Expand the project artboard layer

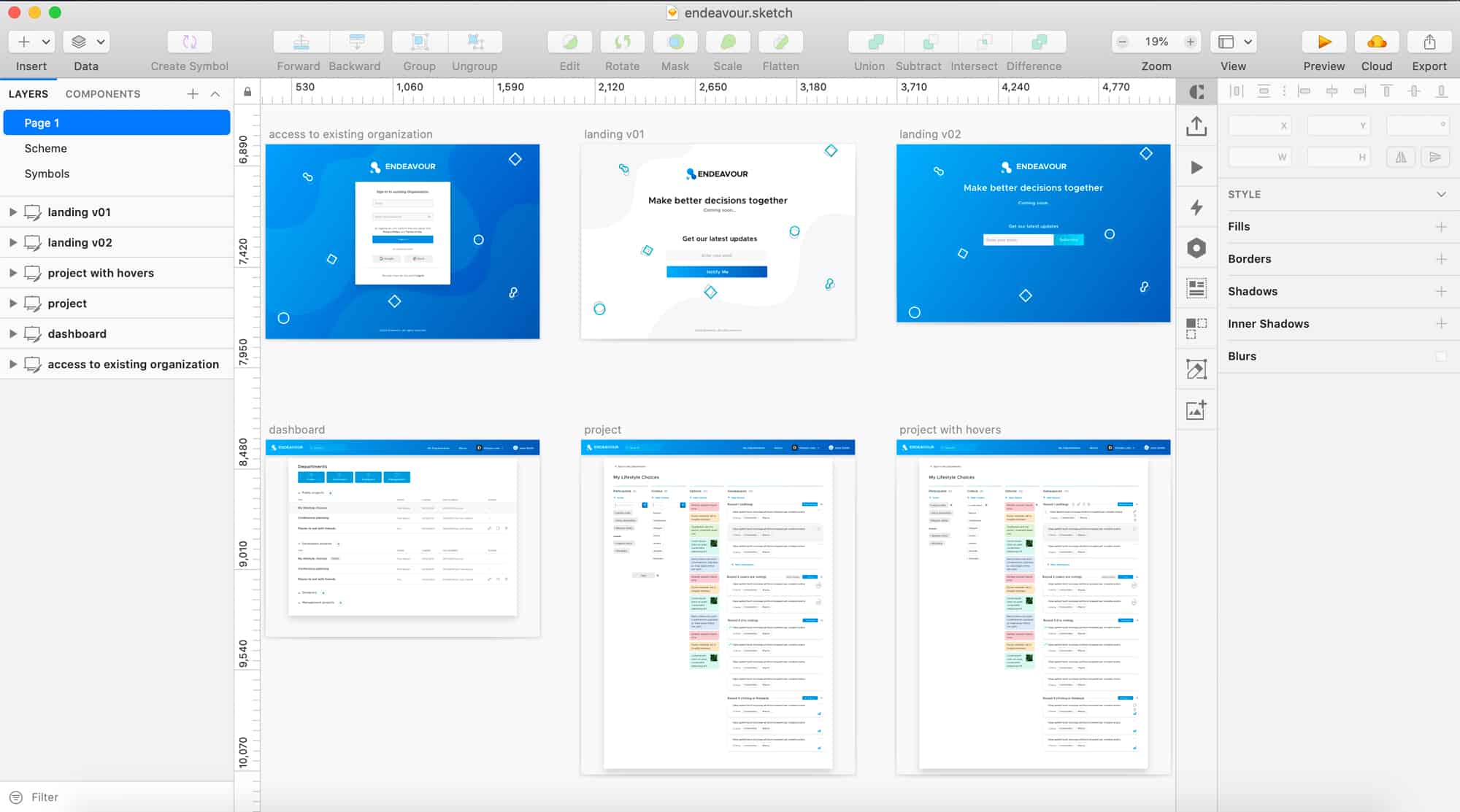[x=12, y=303]
